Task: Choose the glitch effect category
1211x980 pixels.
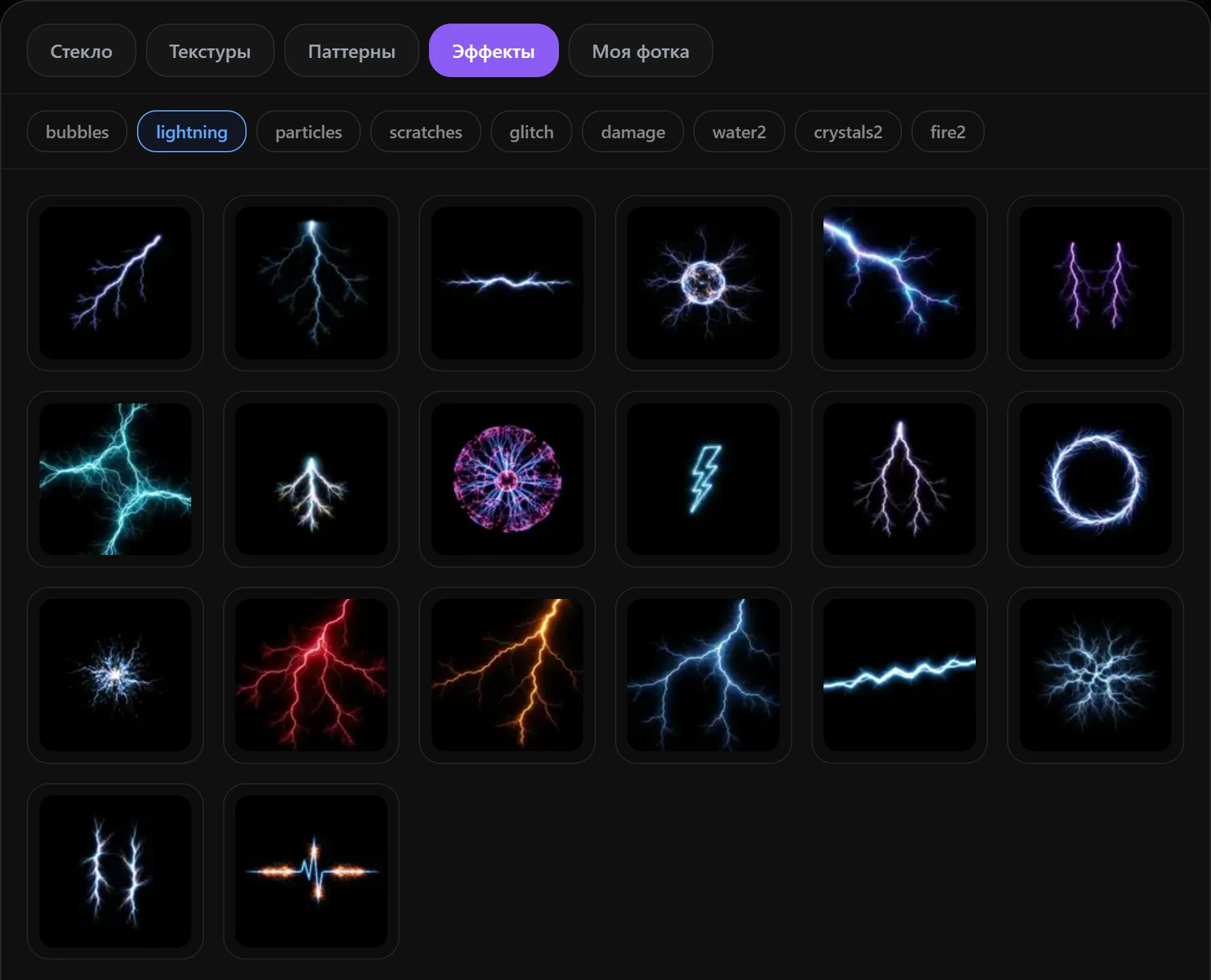Action: point(532,132)
